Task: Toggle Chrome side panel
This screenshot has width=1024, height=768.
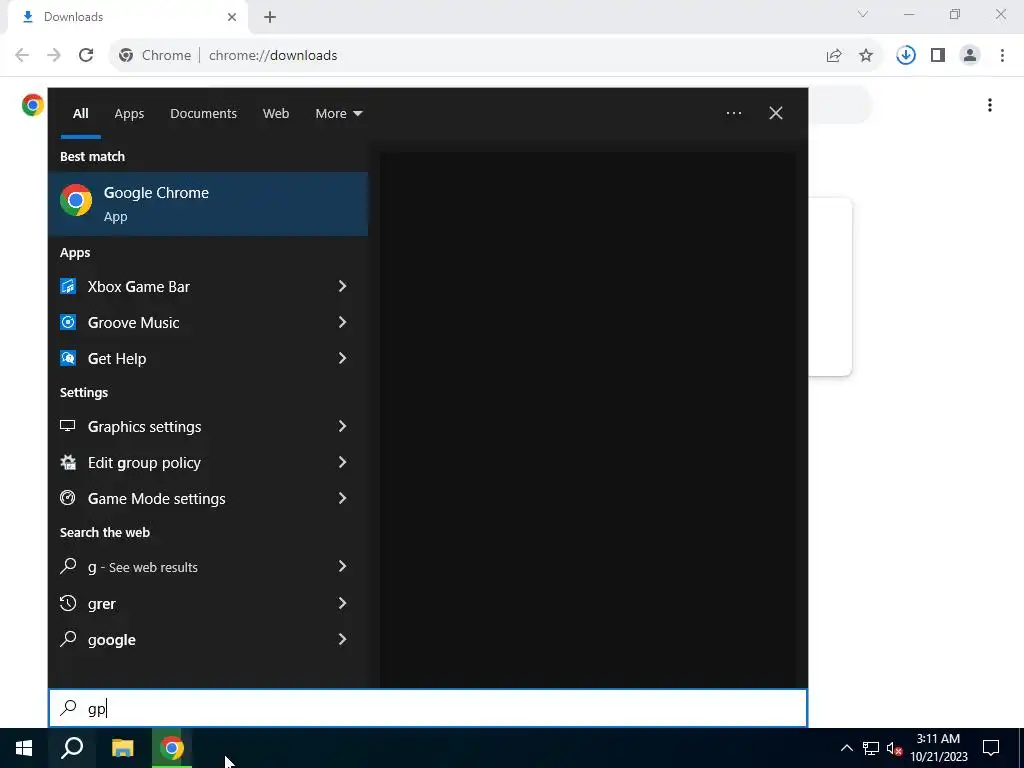Action: [938, 55]
